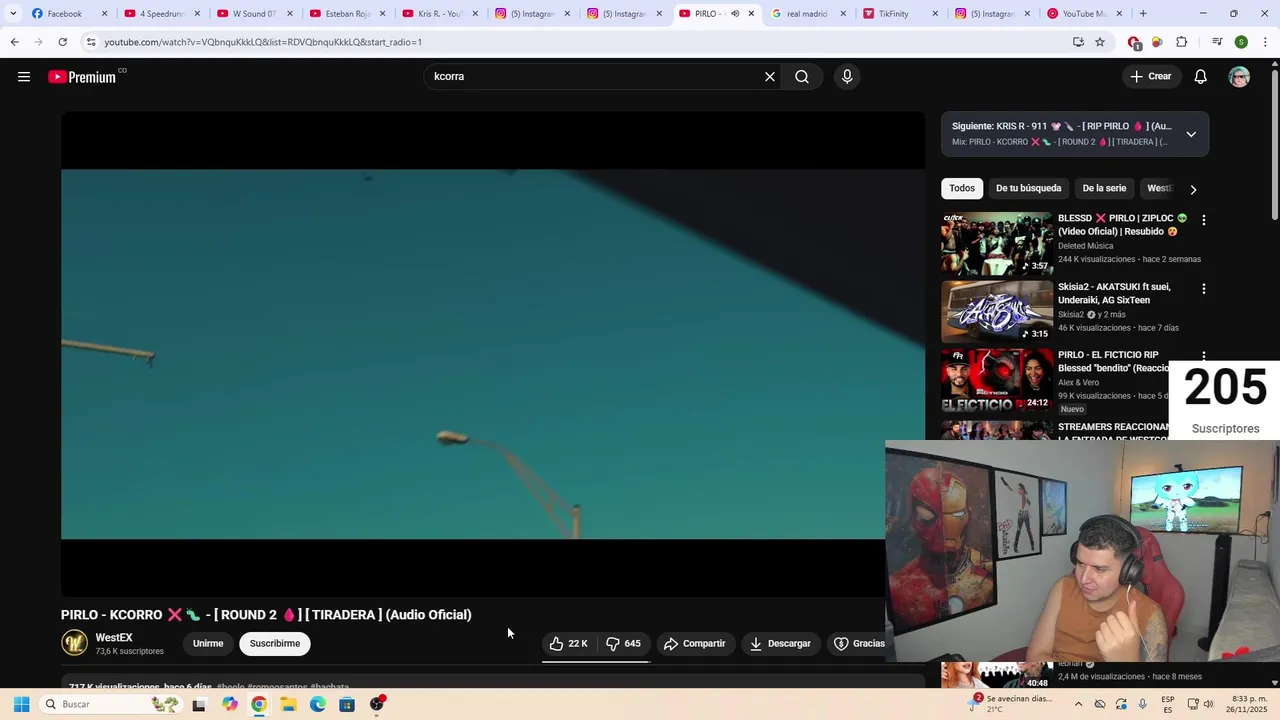Open WestEX channel avatar
The image size is (1280, 720).
(74, 644)
